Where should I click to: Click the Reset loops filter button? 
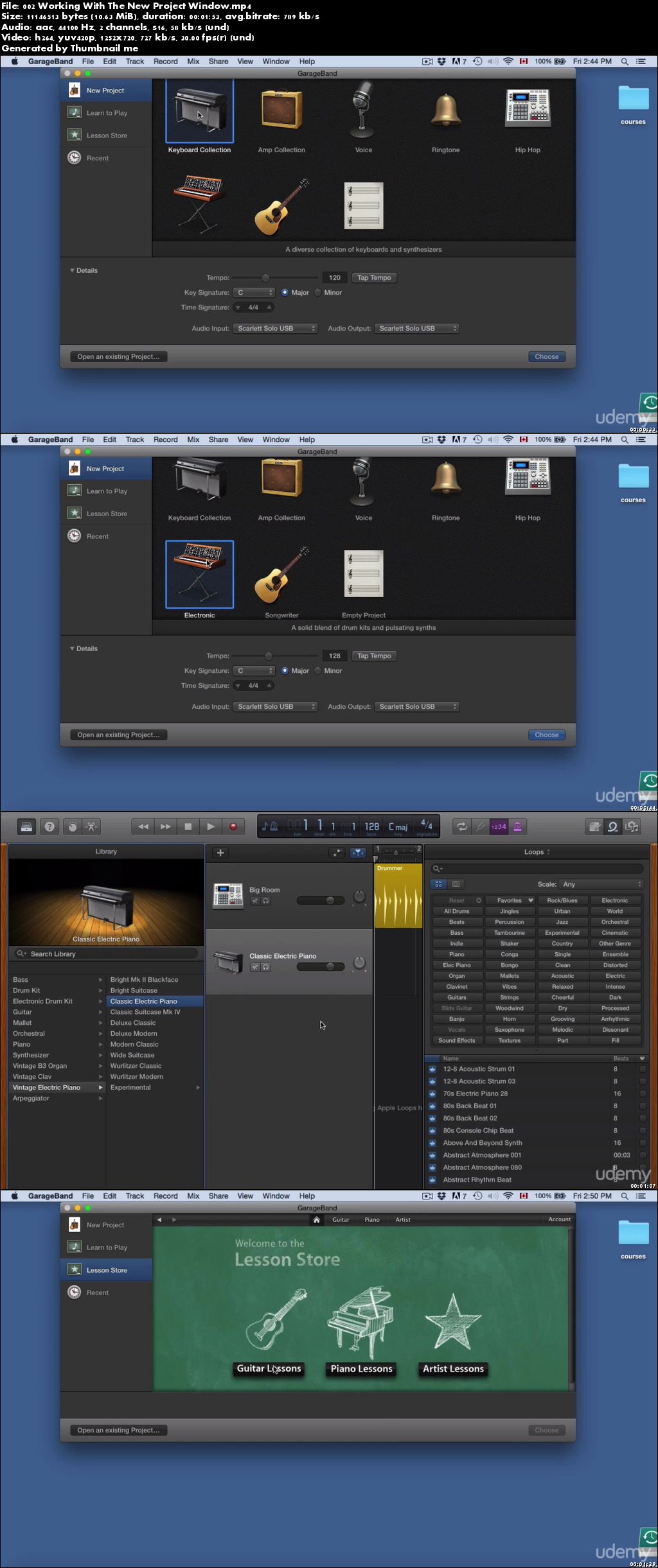[457, 900]
